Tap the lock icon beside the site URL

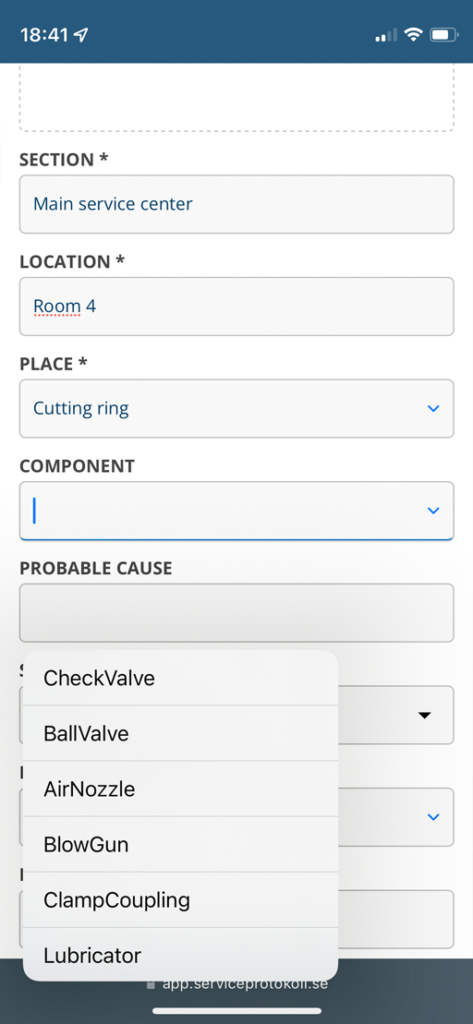coord(151,984)
